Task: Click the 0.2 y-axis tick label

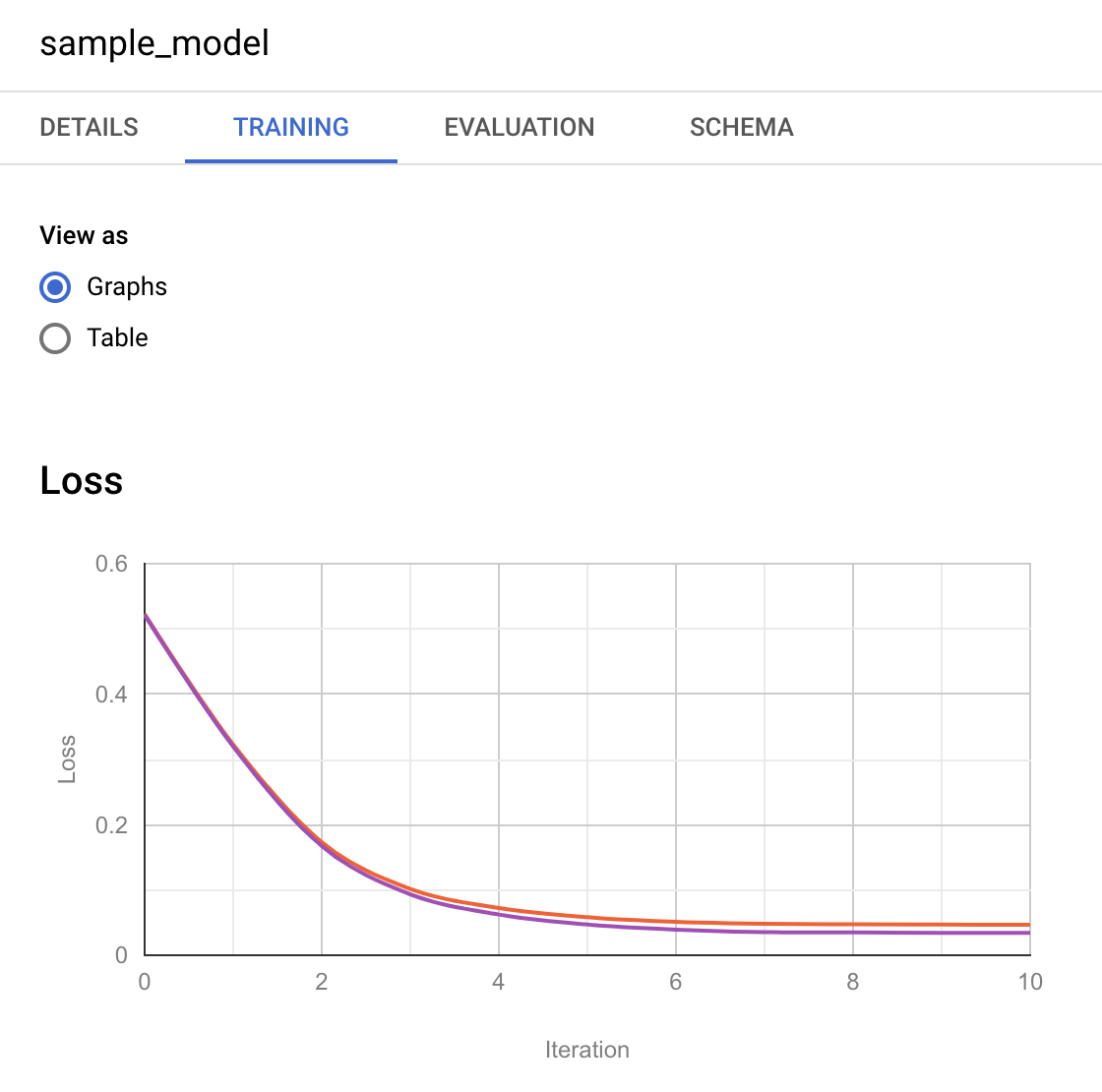Action: click(x=111, y=825)
